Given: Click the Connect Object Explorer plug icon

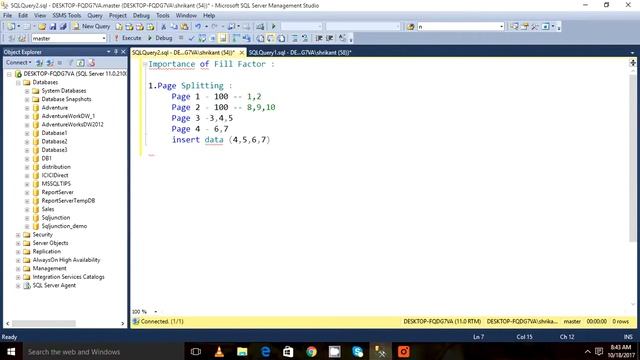Looking at the screenshot, I should (40, 62).
